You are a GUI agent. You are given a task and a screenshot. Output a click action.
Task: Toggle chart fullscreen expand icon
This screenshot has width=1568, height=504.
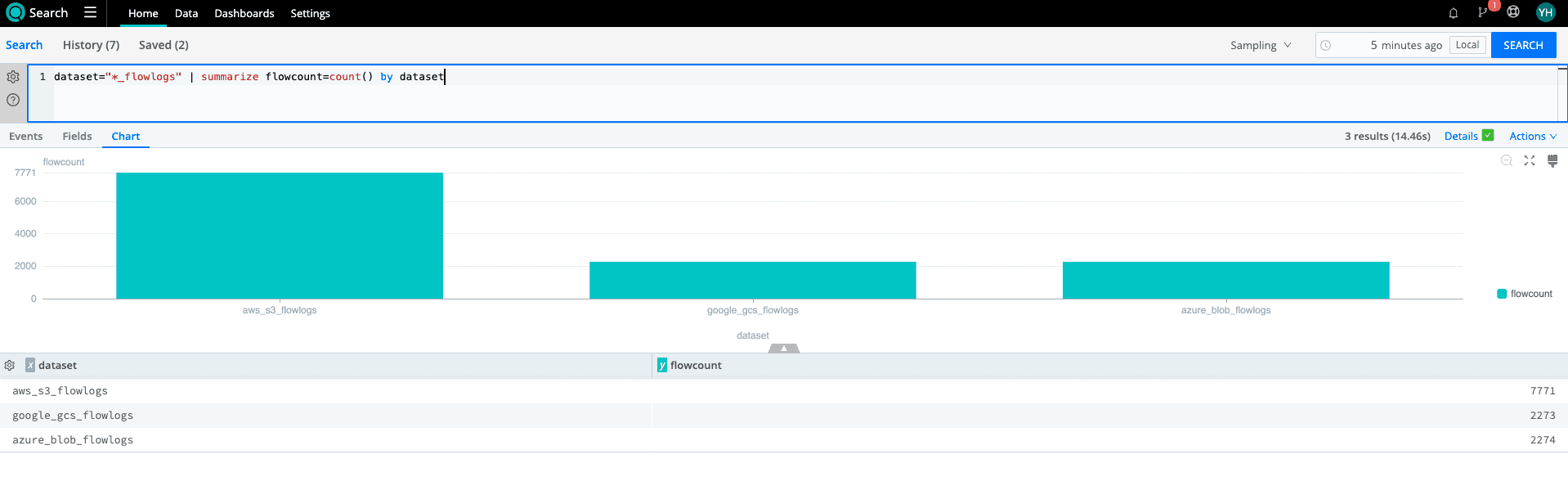[1530, 161]
